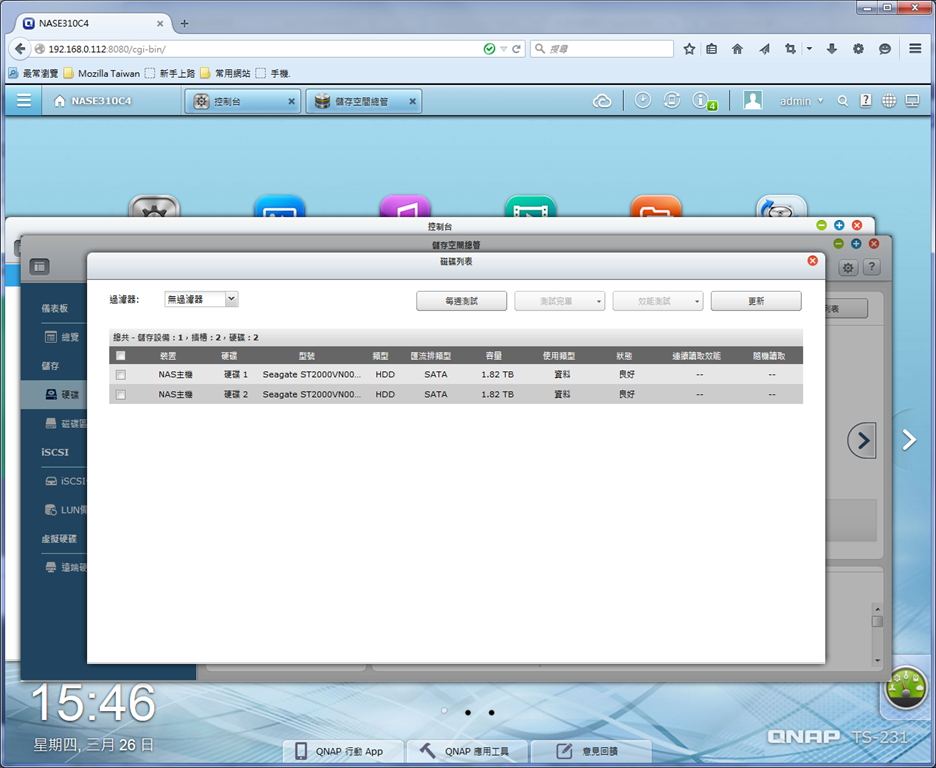Open resource monitor dashboard gauge icon

906,687
